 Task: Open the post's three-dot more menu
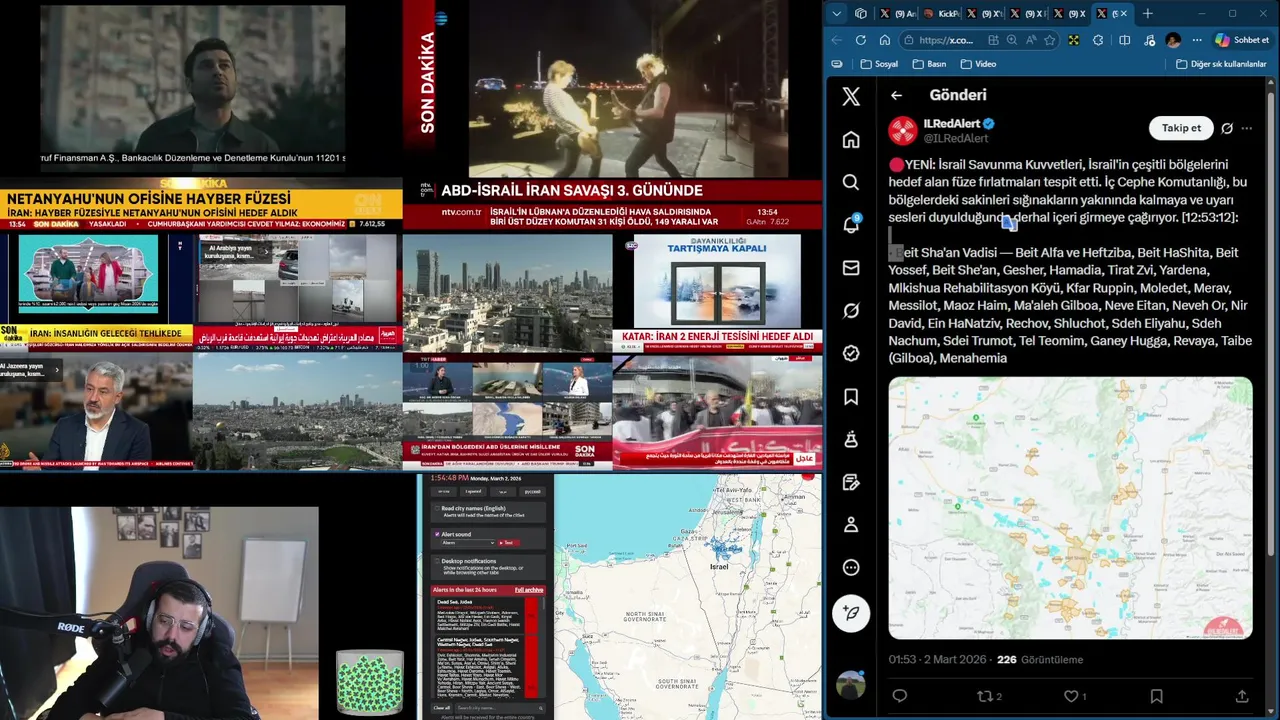tap(1246, 128)
